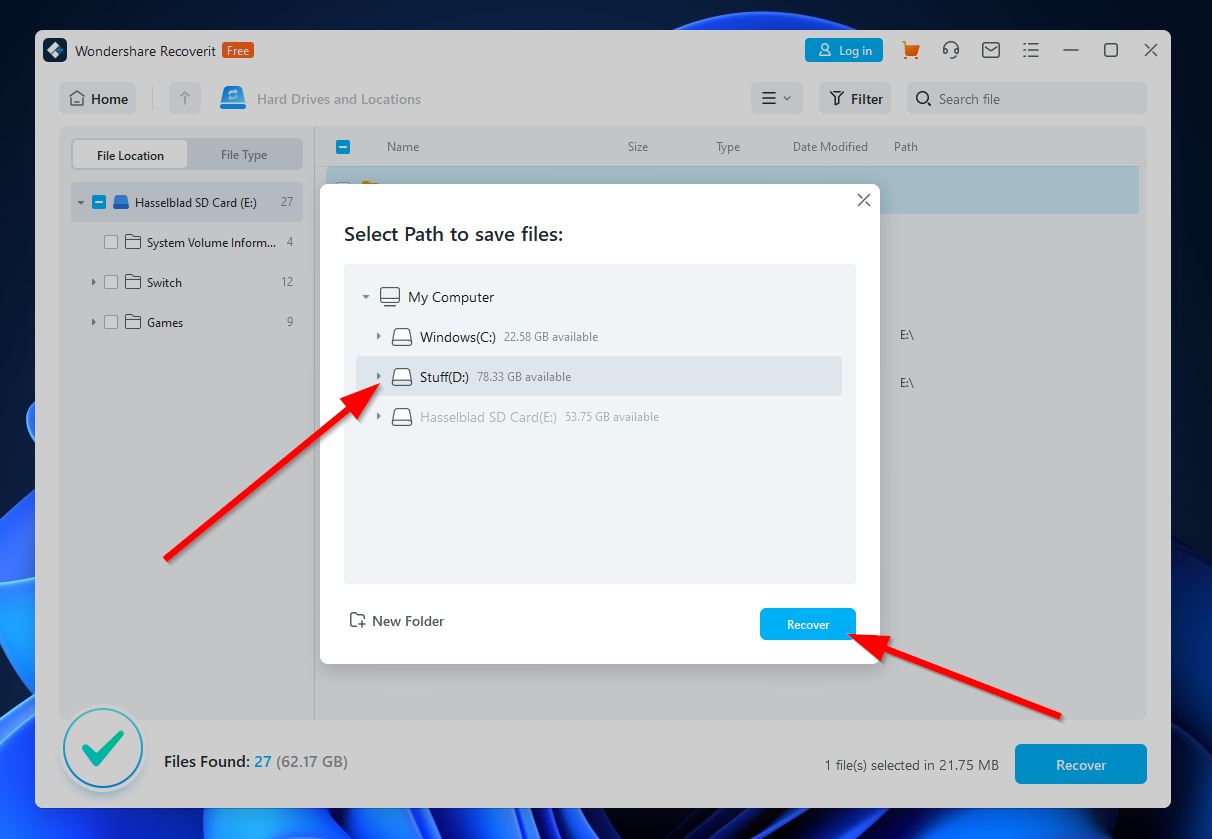1212x839 pixels.
Task: Click the mail feedback icon
Action: [991, 50]
